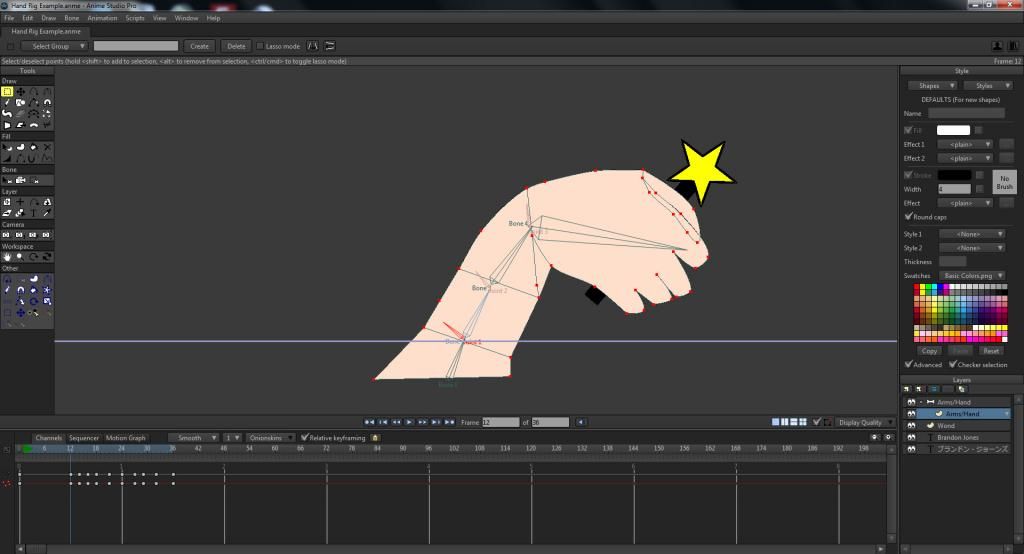The image size is (1024, 554).
Task: Select the eyedropper layer tool
Action: pos(46,213)
